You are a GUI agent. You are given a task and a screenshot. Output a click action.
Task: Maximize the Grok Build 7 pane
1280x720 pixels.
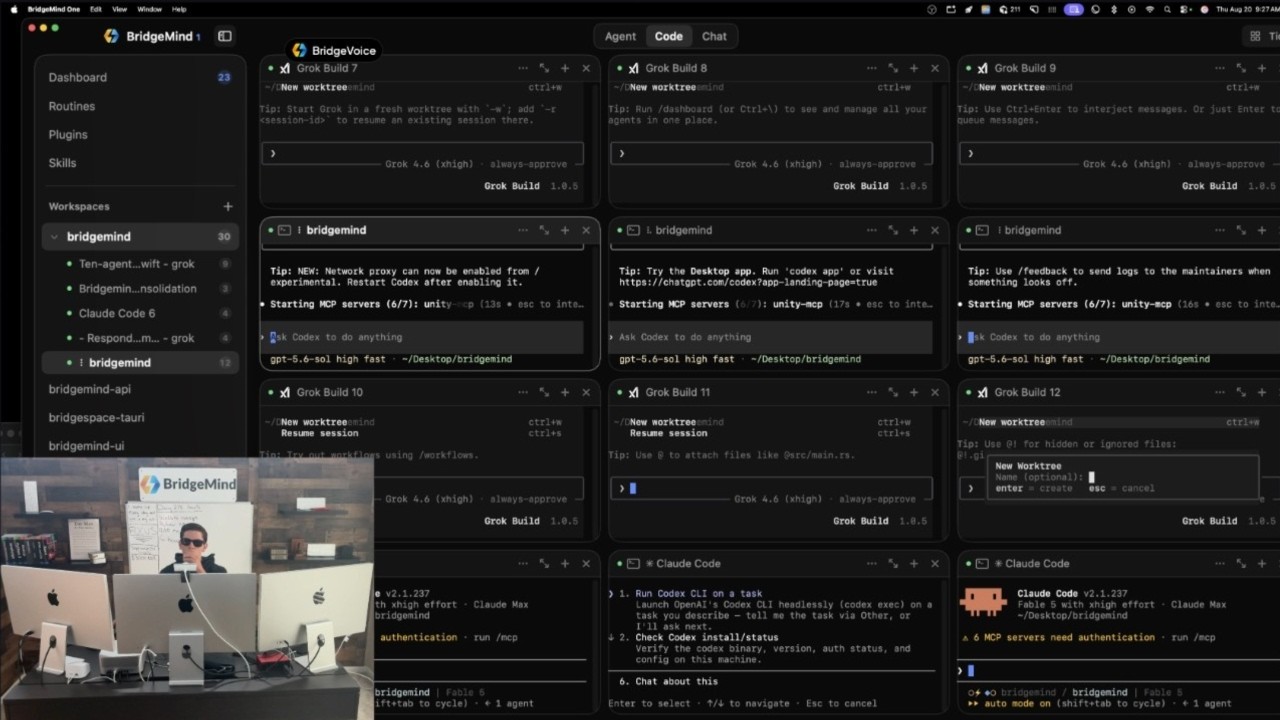[544, 68]
